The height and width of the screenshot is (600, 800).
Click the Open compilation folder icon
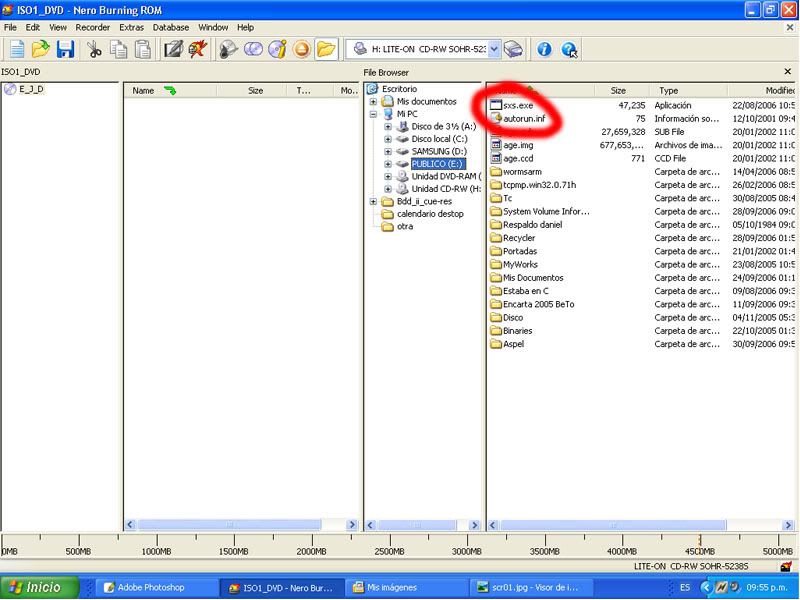click(x=41, y=49)
